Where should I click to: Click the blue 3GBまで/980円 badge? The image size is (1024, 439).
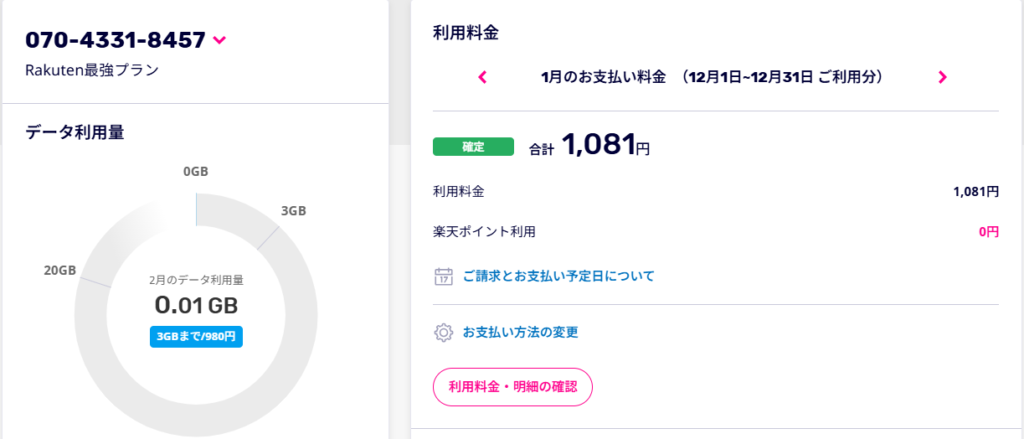(x=196, y=337)
